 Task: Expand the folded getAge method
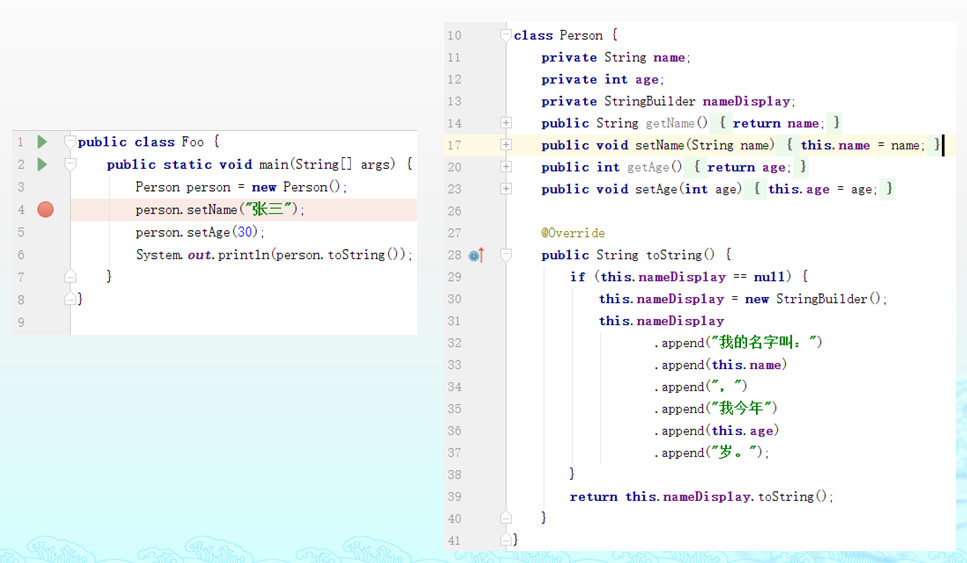506,167
